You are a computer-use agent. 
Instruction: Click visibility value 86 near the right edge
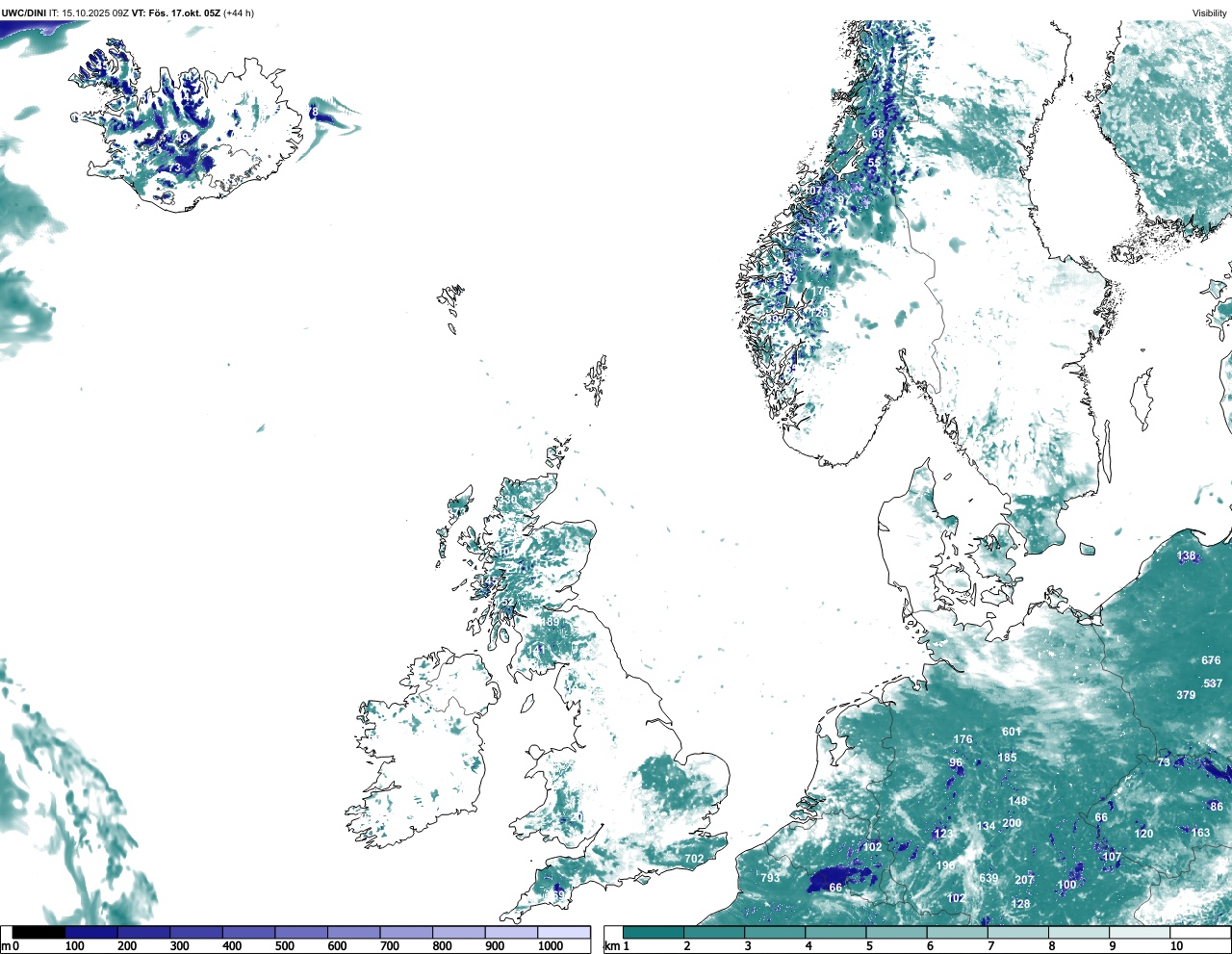pyautogui.click(x=1217, y=807)
